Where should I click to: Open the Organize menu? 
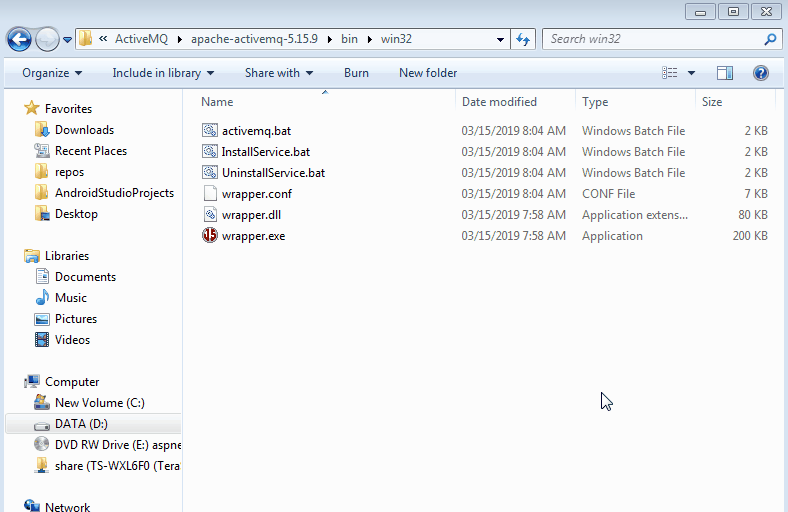(x=52, y=73)
